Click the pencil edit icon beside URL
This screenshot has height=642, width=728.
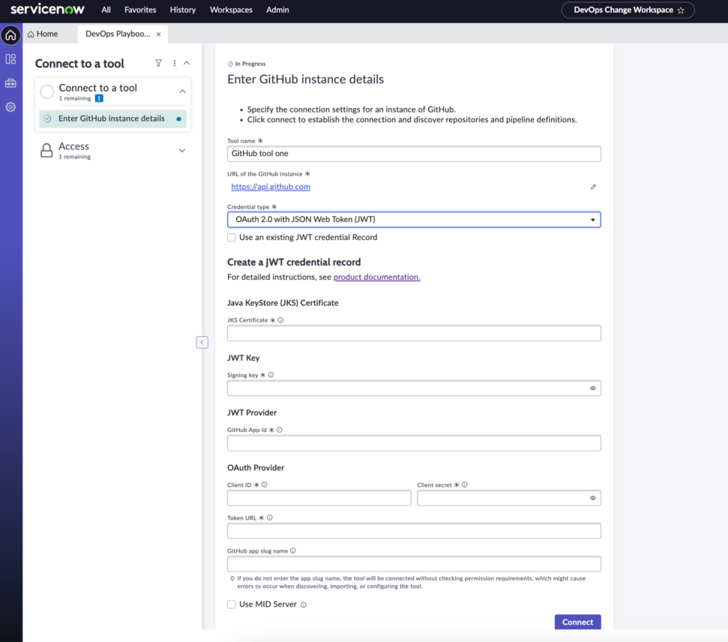click(x=593, y=187)
